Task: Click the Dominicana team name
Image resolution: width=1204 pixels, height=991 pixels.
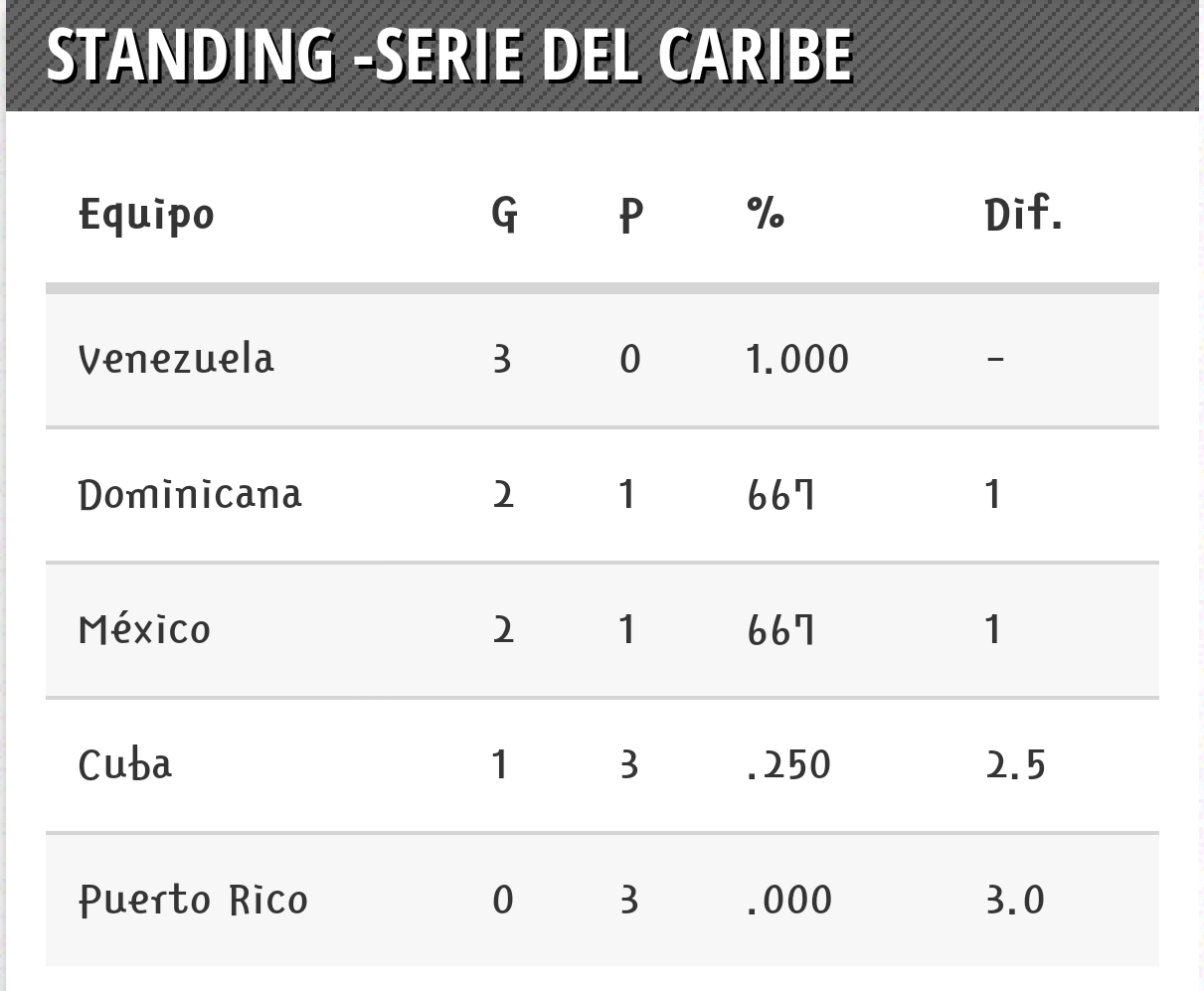Action: [x=190, y=494]
